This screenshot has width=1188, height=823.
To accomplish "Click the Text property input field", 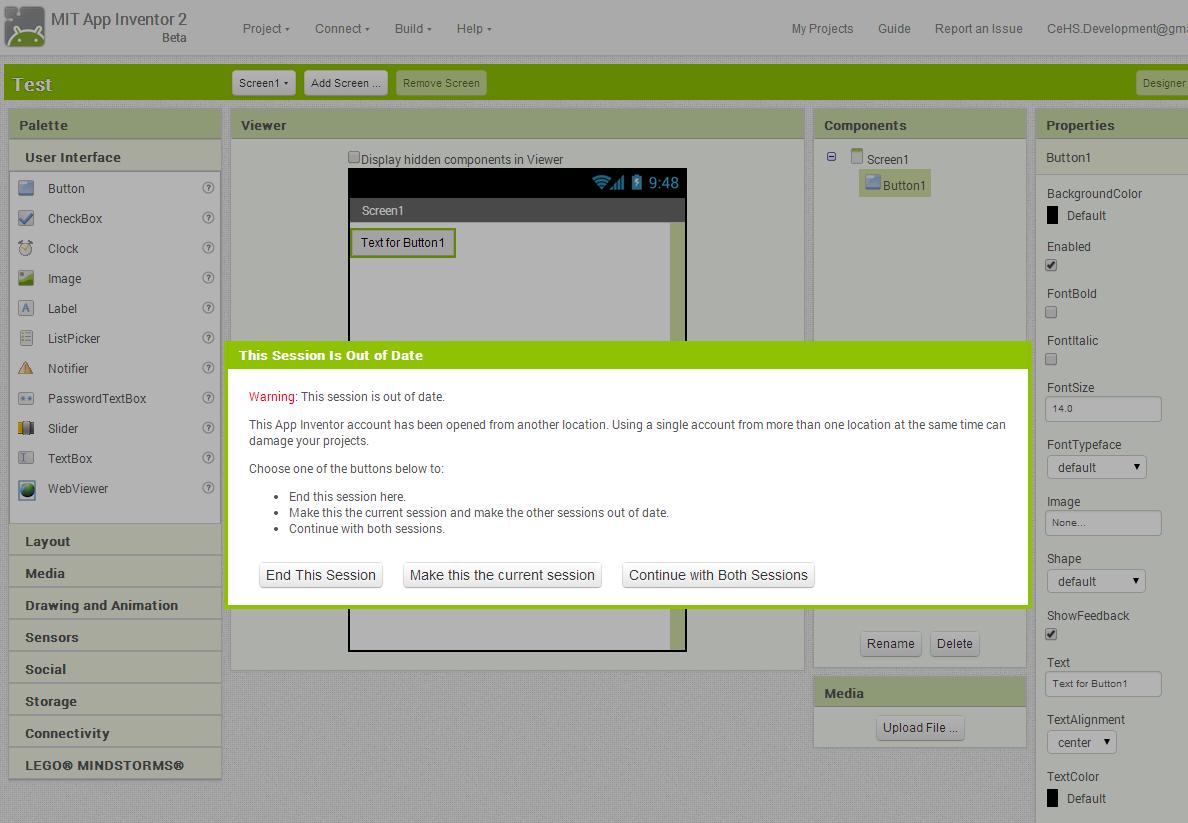I will click(x=1103, y=684).
